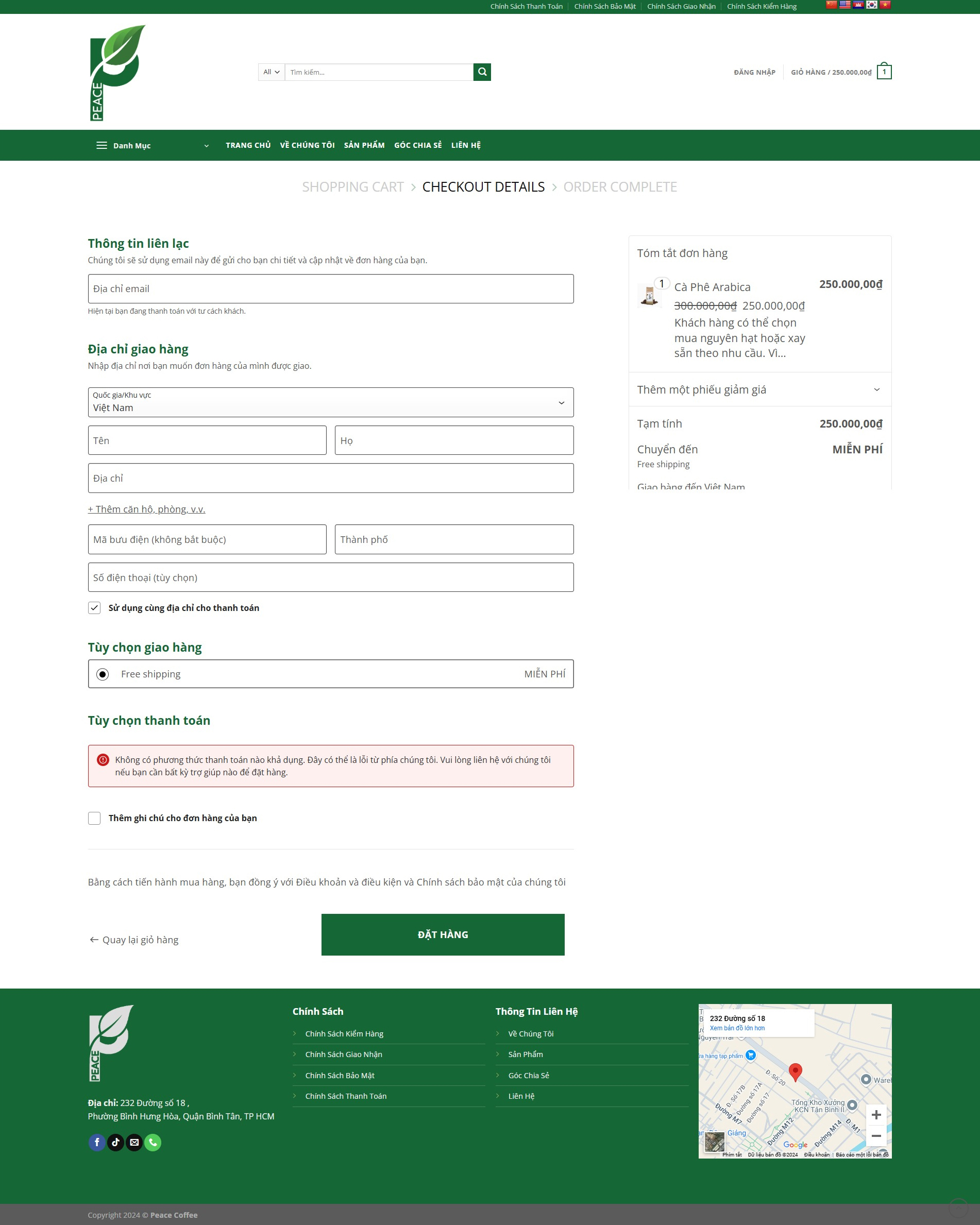Click Quay lại giỏ hàng link
The width and height of the screenshot is (980, 1225).
point(134,940)
